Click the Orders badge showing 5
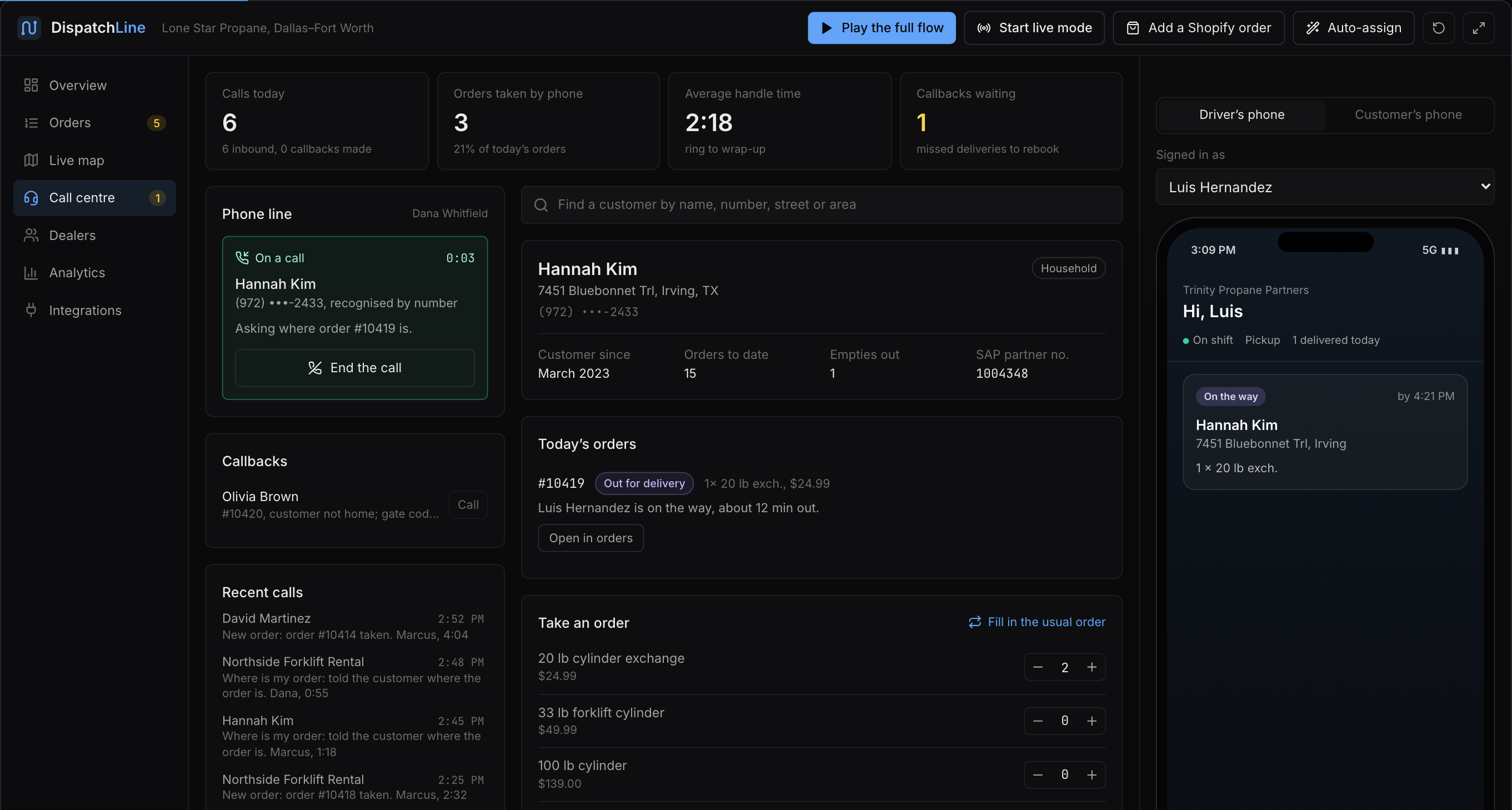This screenshot has width=1512, height=810. [x=156, y=123]
